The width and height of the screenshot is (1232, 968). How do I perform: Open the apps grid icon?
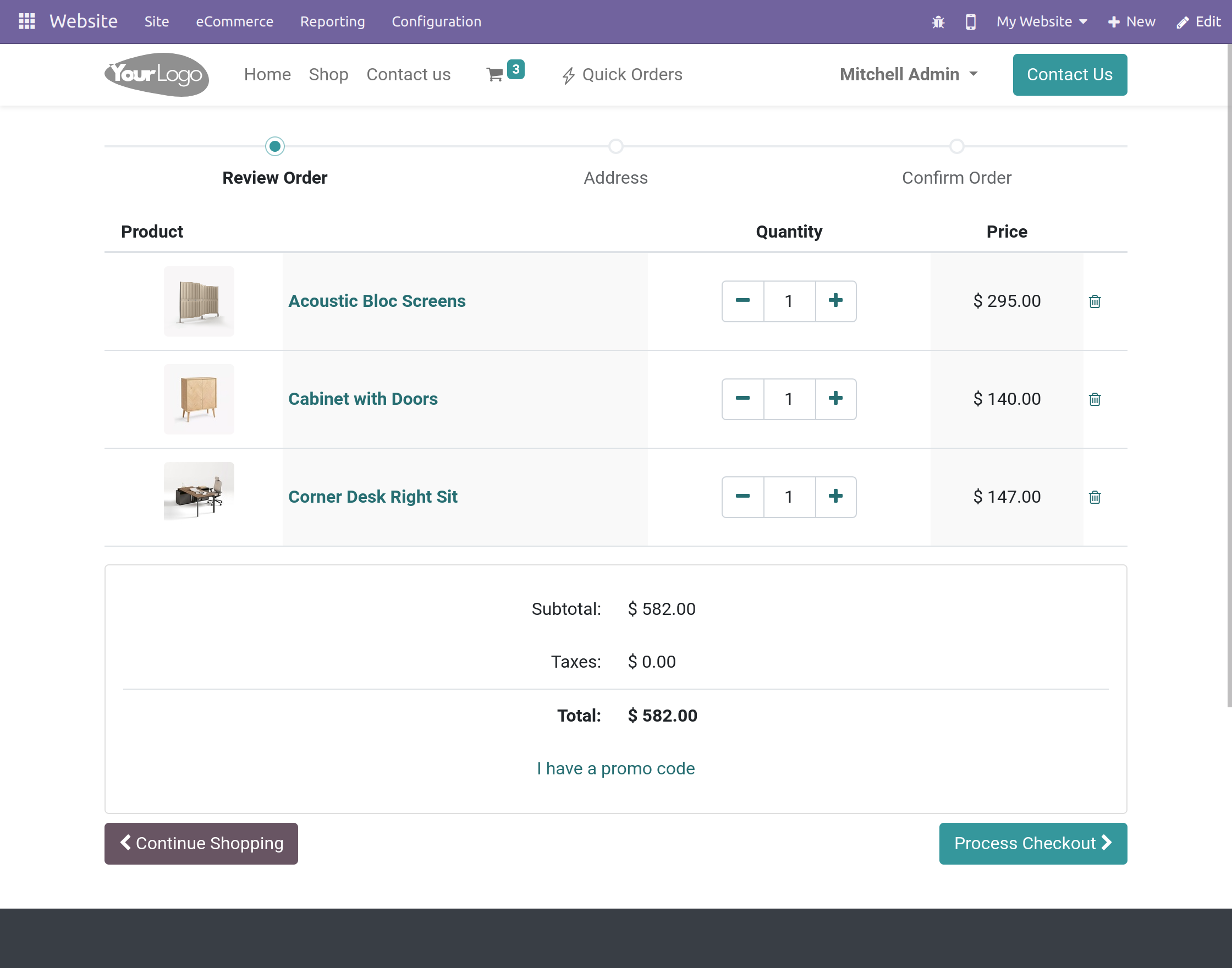click(x=26, y=21)
